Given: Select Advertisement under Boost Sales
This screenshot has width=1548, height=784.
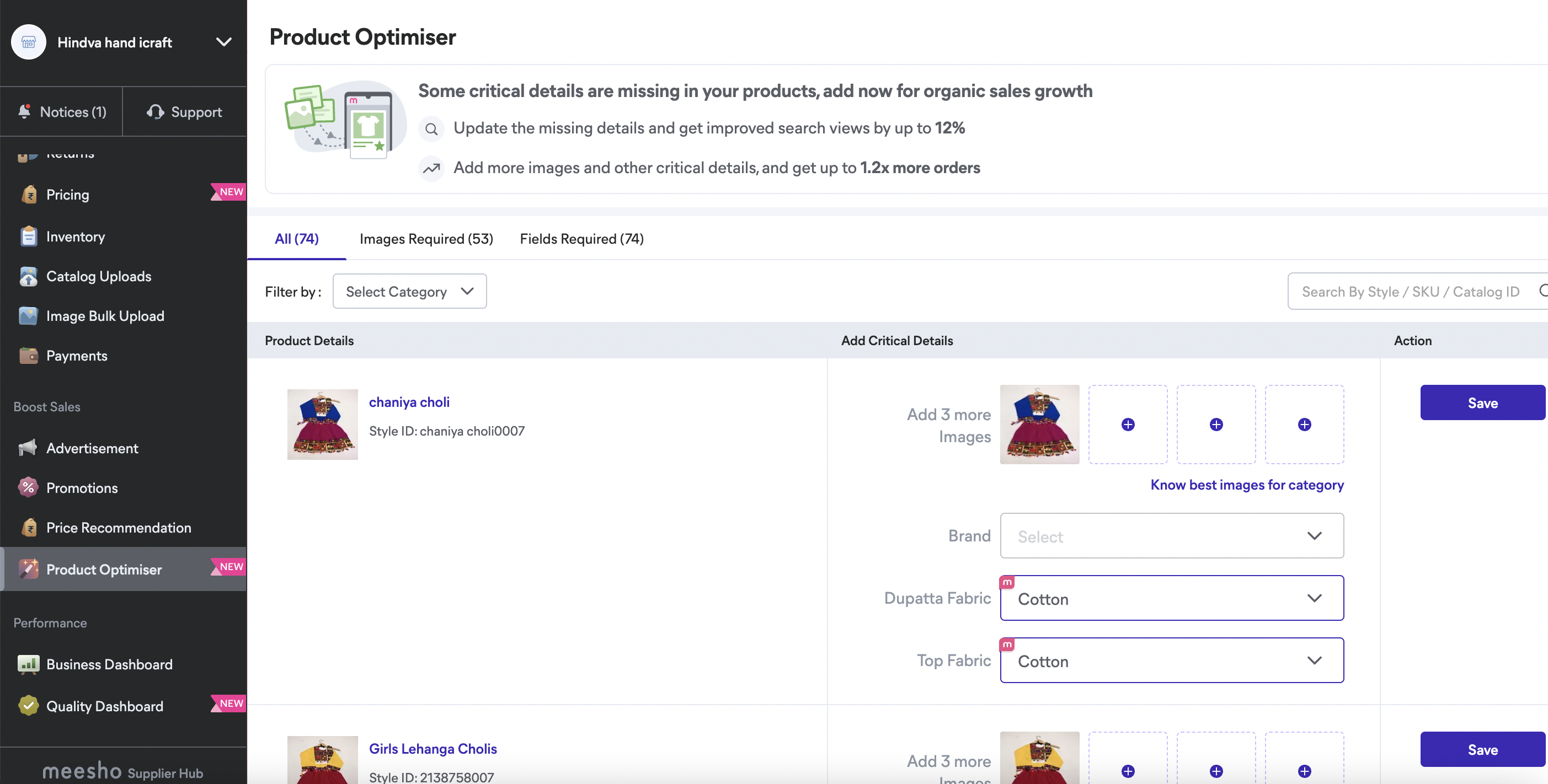Looking at the screenshot, I should (92, 448).
